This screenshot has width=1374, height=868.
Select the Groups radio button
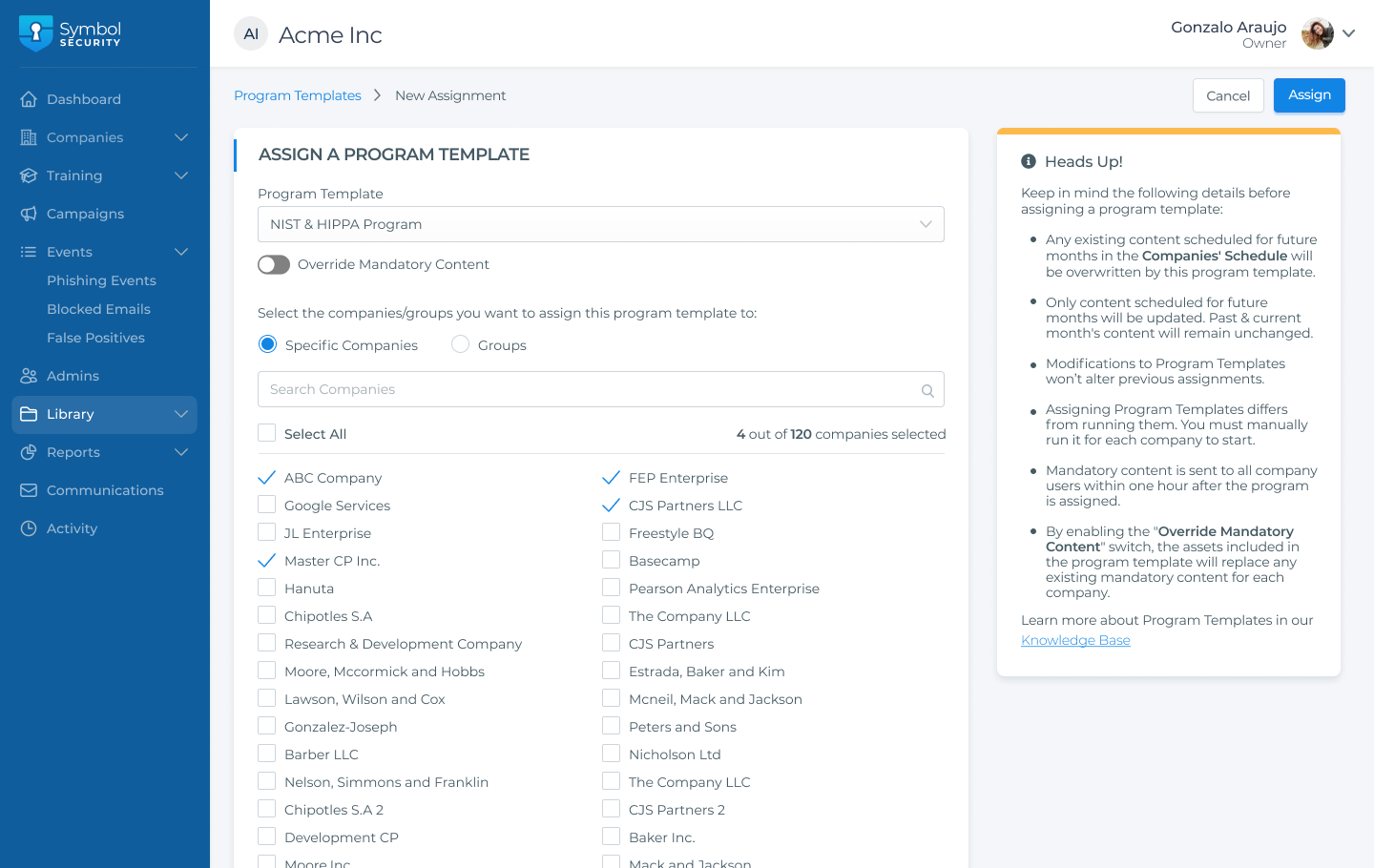pyautogui.click(x=460, y=343)
